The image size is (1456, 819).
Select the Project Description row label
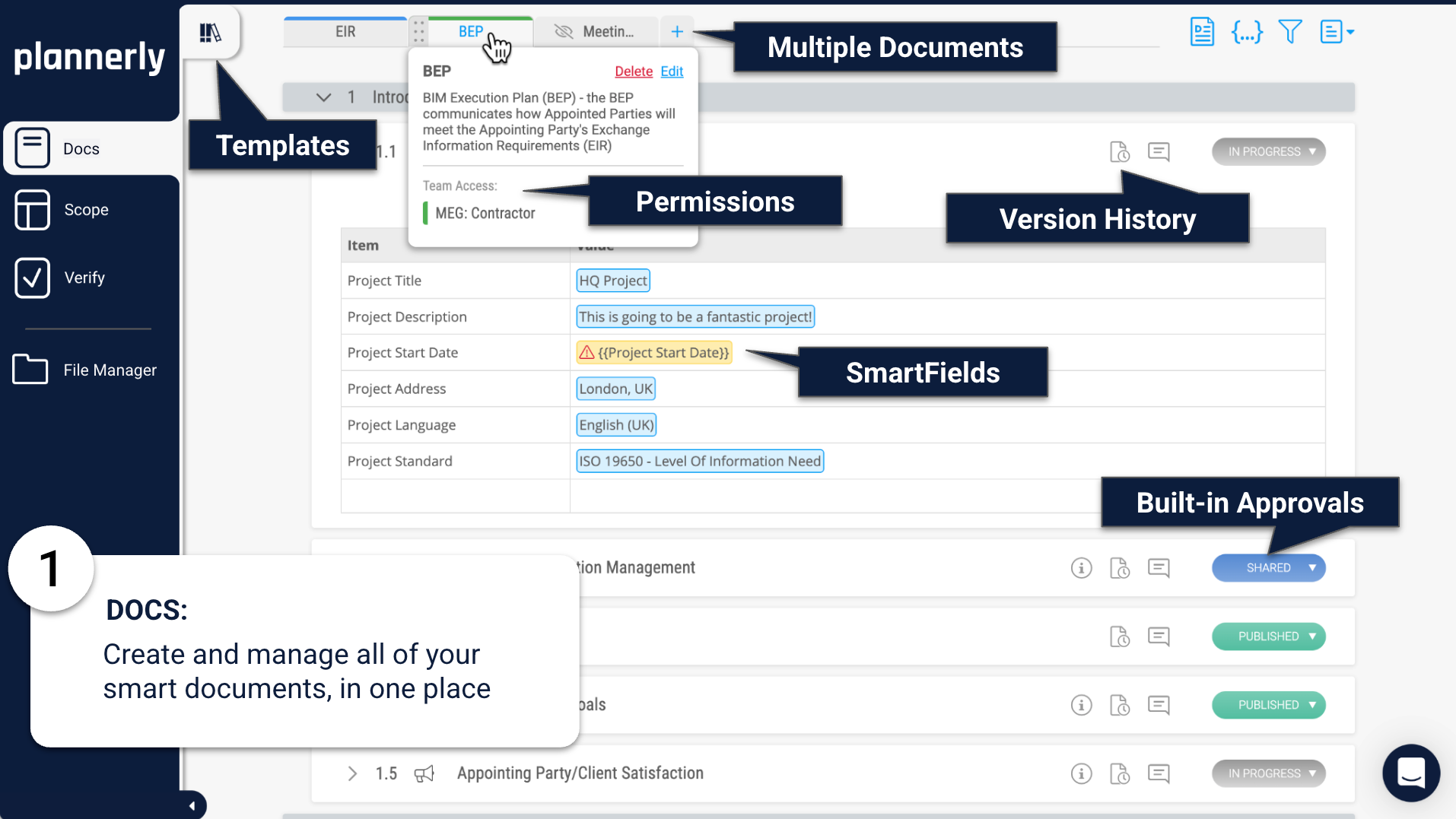coord(407,317)
